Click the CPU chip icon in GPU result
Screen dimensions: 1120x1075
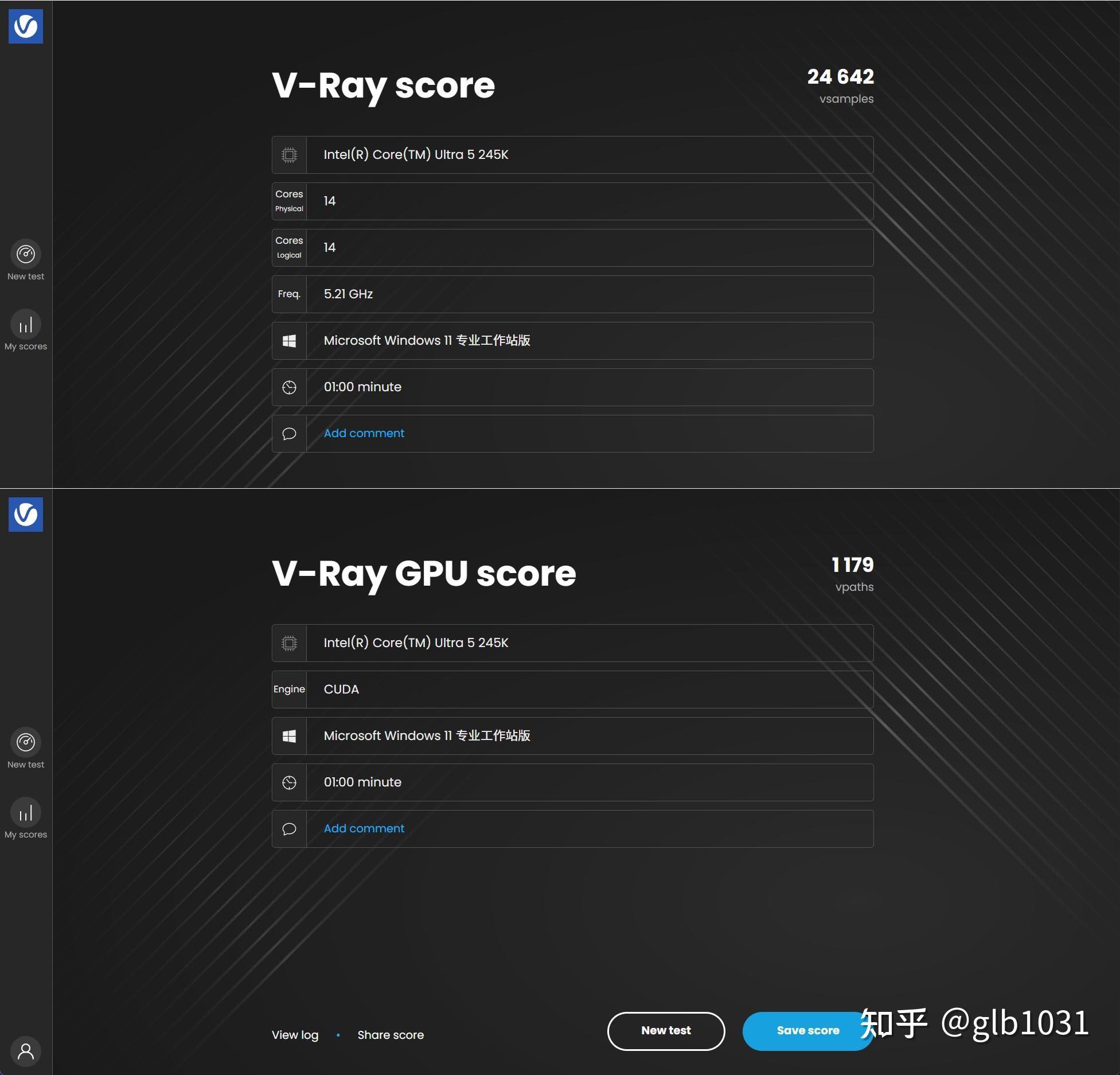coord(289,642)
